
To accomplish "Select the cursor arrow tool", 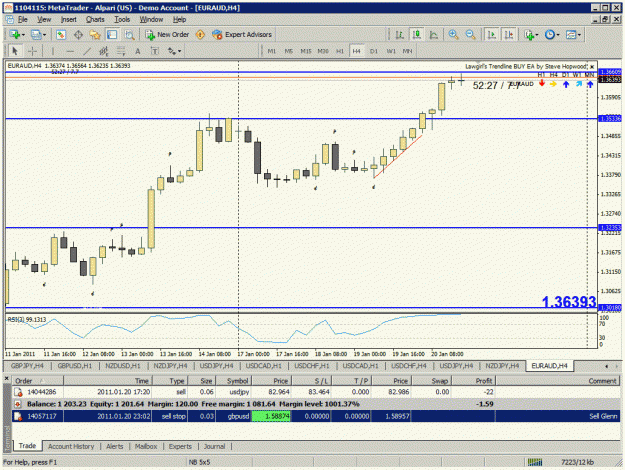I will (15, 51).
